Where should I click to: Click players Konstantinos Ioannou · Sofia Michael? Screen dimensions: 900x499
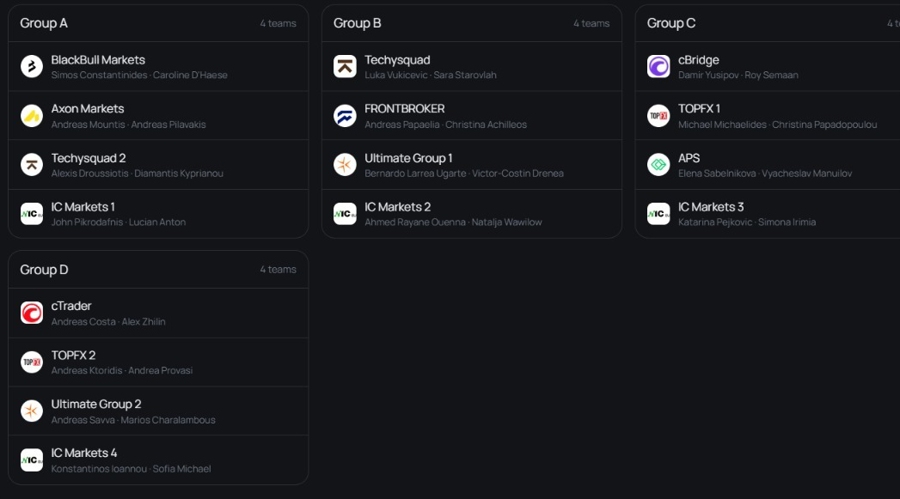tap(131, 469)
